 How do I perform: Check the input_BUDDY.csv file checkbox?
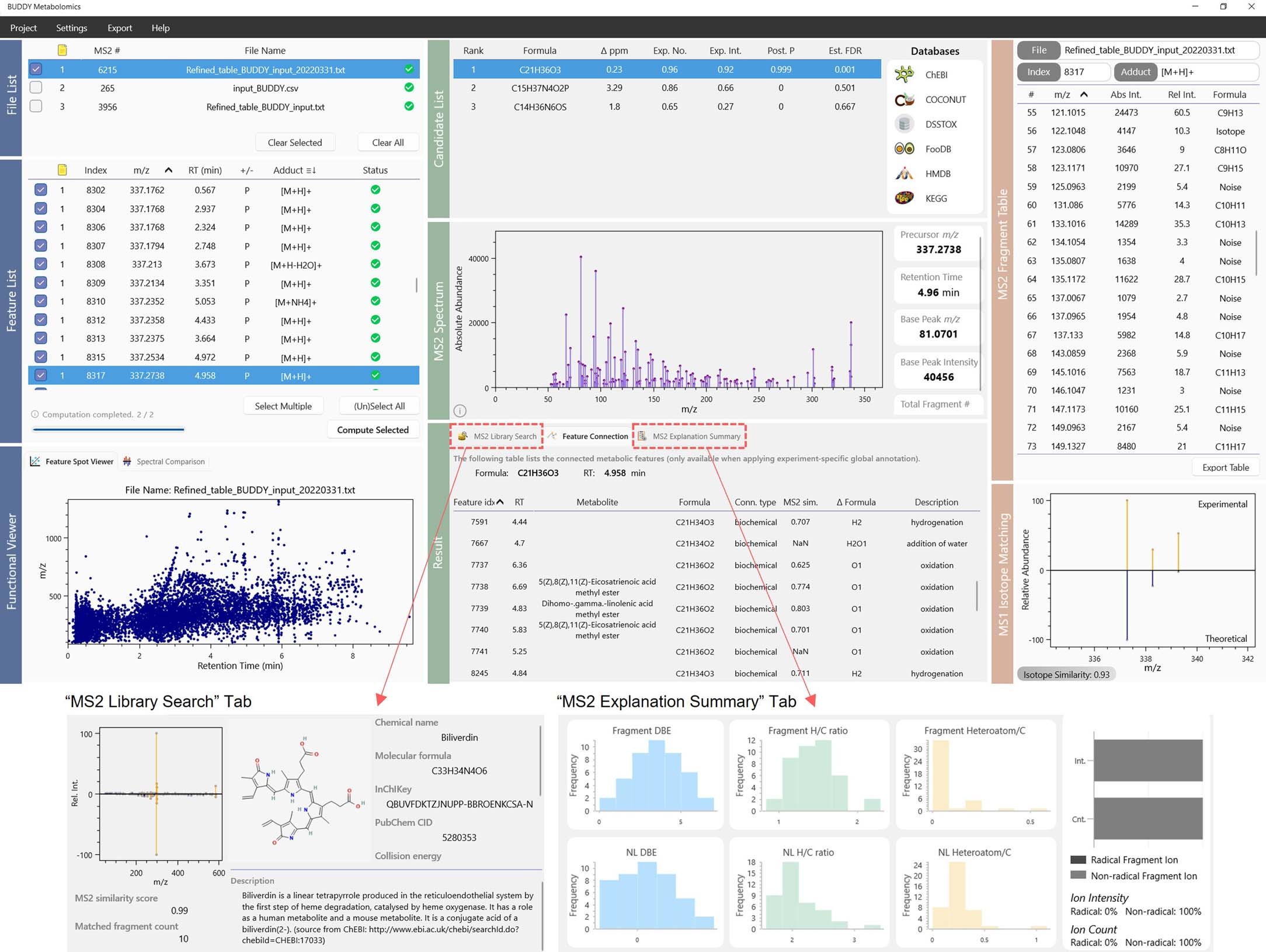(x=36, y=88)
